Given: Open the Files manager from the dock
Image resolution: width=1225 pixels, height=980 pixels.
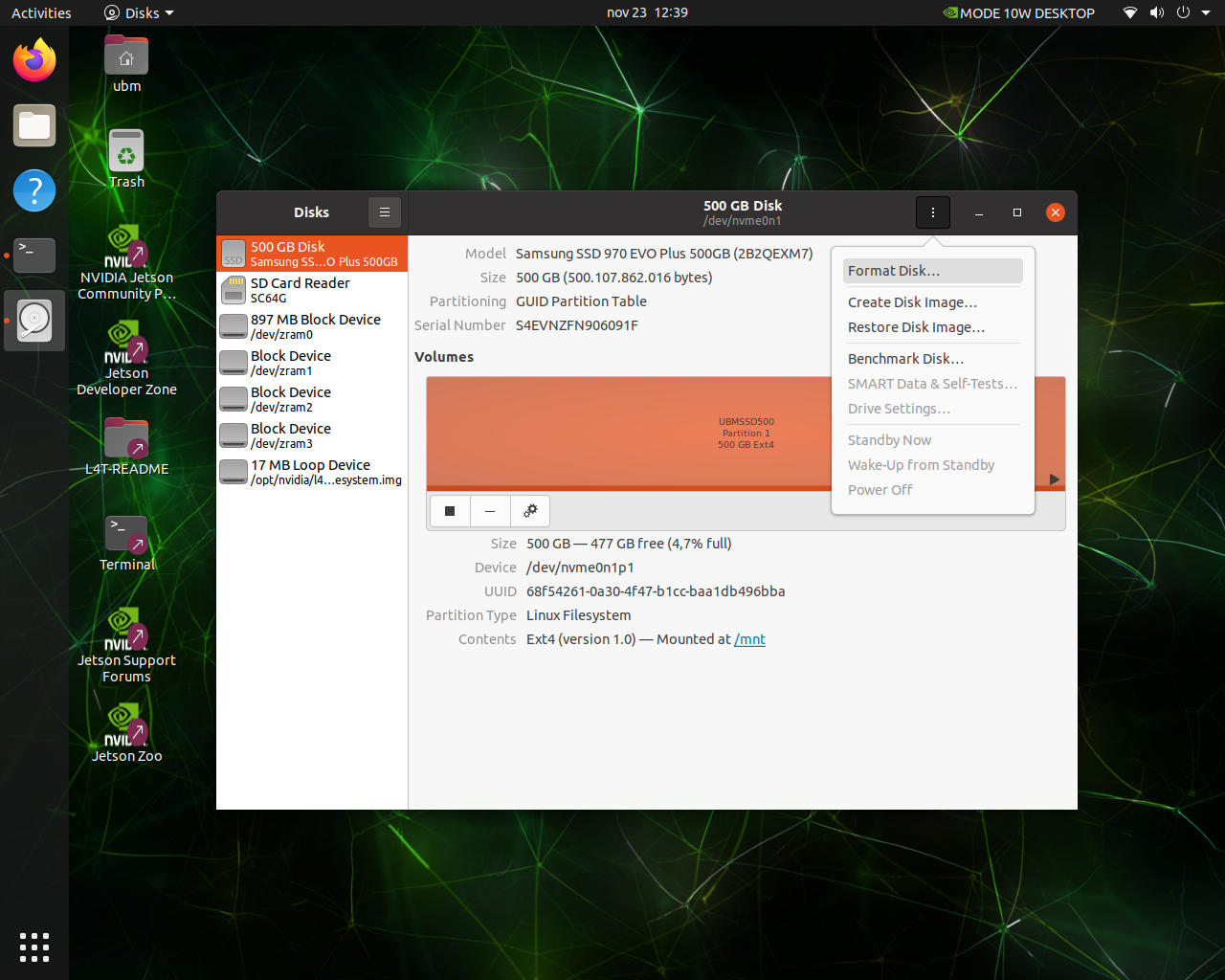Looking at the screenshot, I should (x=34, y=126).
